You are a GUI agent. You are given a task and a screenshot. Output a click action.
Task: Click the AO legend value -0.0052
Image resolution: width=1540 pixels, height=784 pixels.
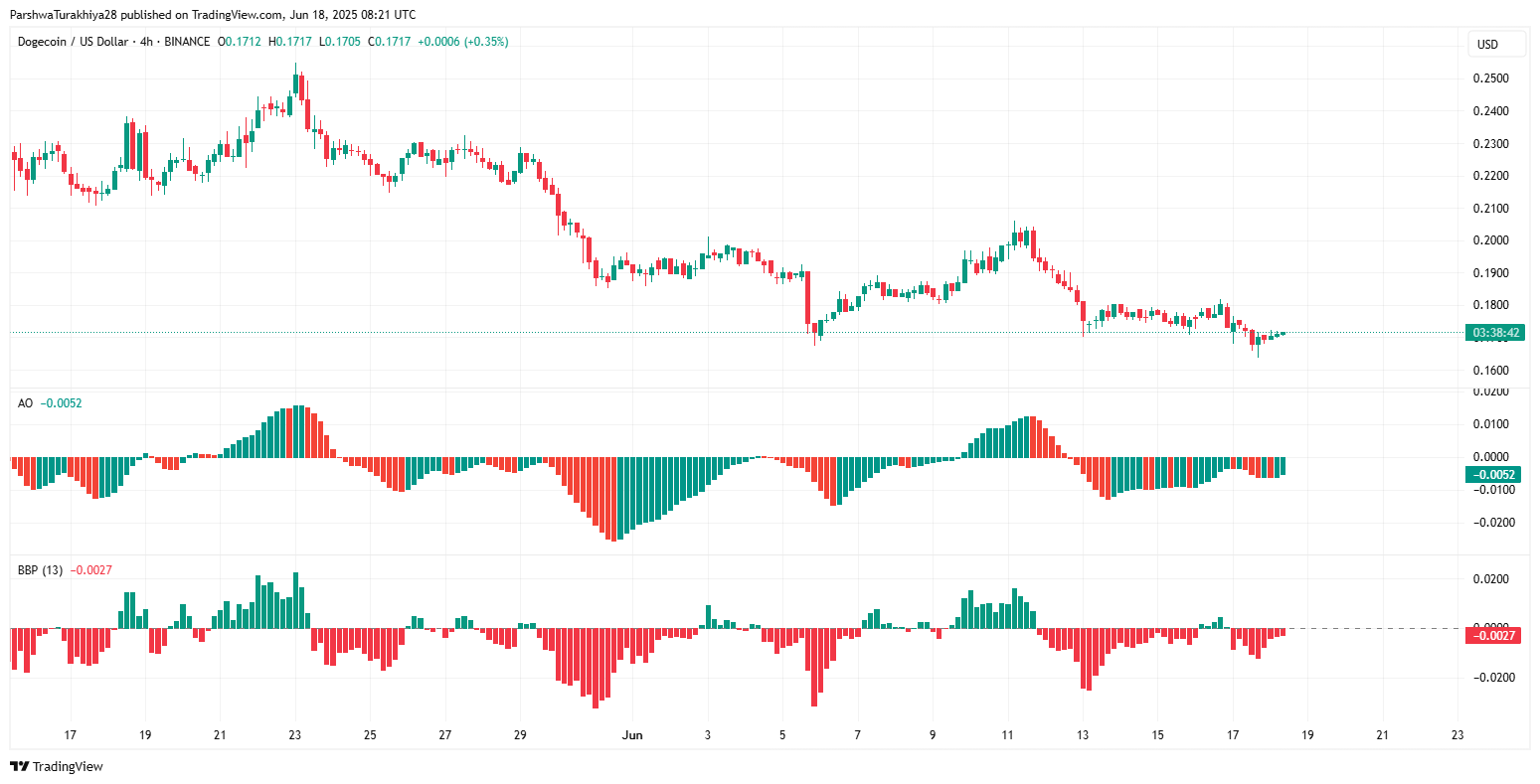[62, 403]
